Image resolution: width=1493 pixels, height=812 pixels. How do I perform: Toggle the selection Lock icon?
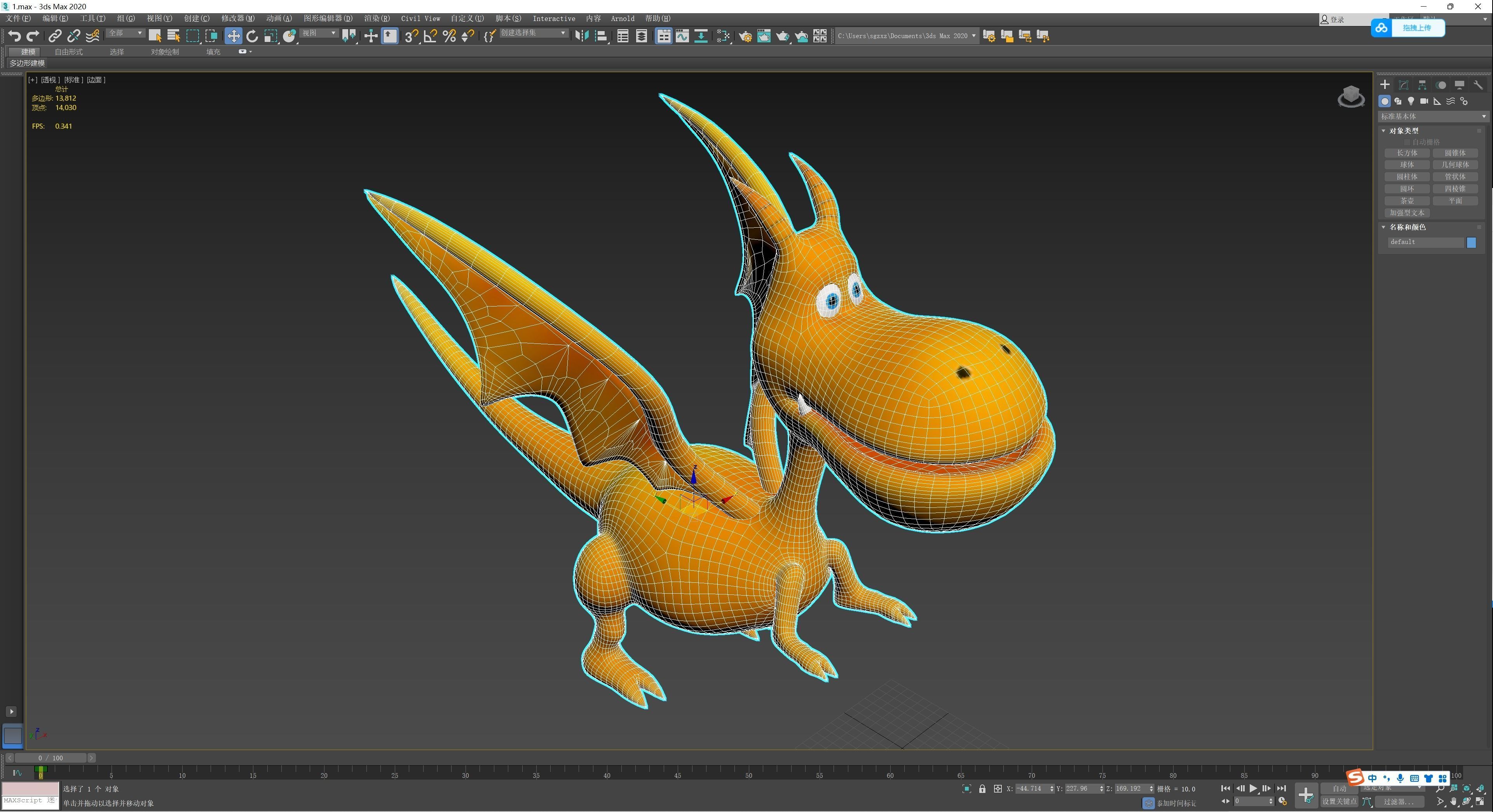click(982, 789)
